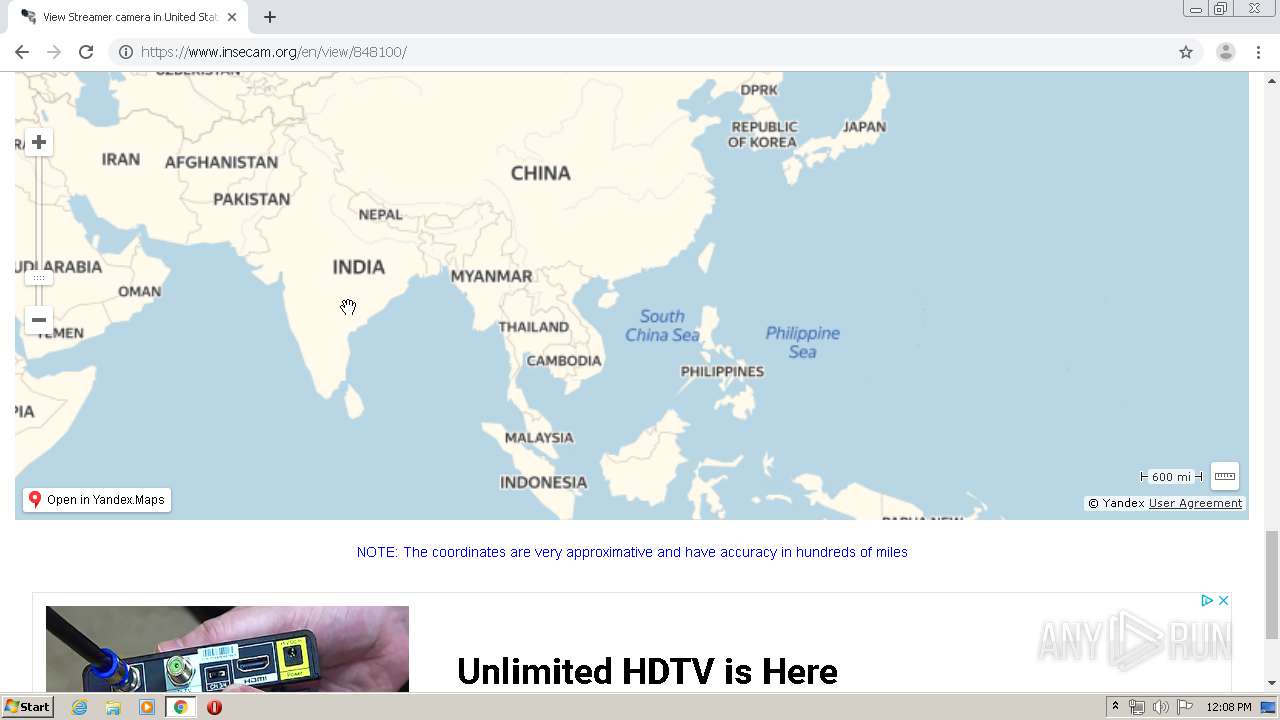
Task: Click the South China Sea label
Action: tap(662, 325)
